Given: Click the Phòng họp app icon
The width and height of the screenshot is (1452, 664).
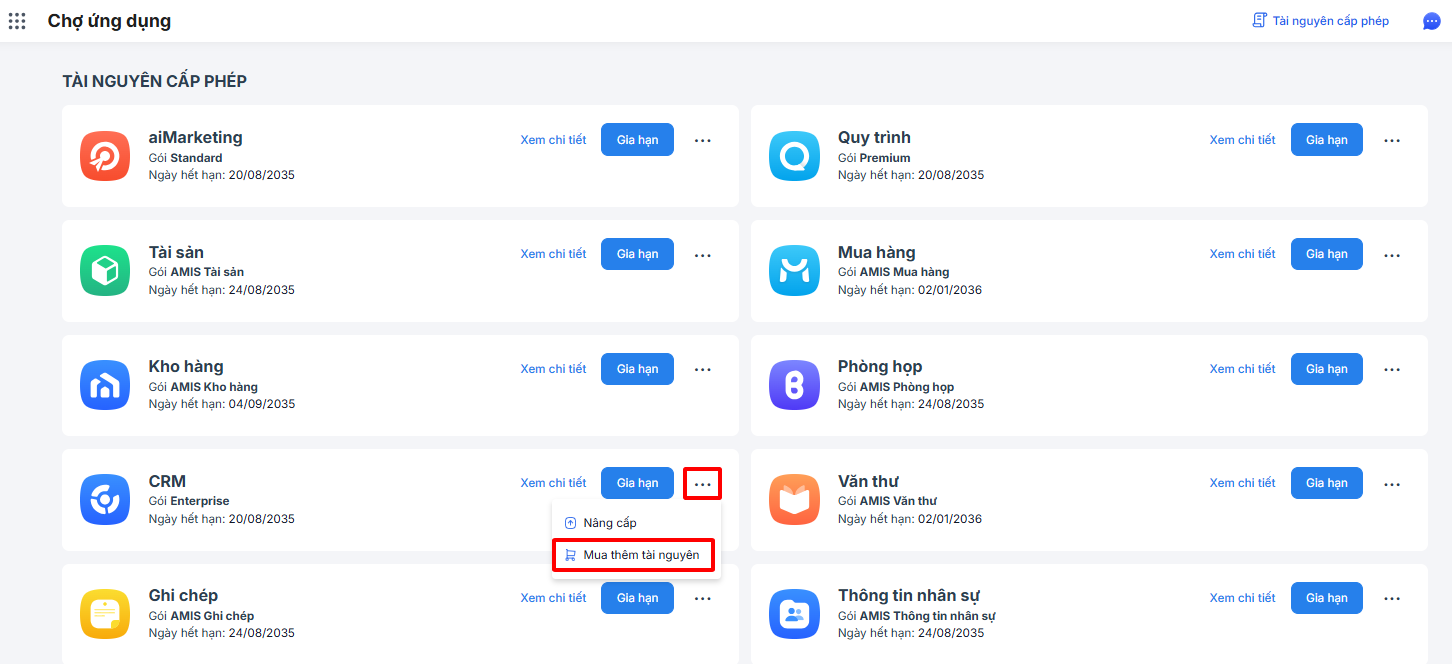Looking at the screenshot, I should coord(794,385).
